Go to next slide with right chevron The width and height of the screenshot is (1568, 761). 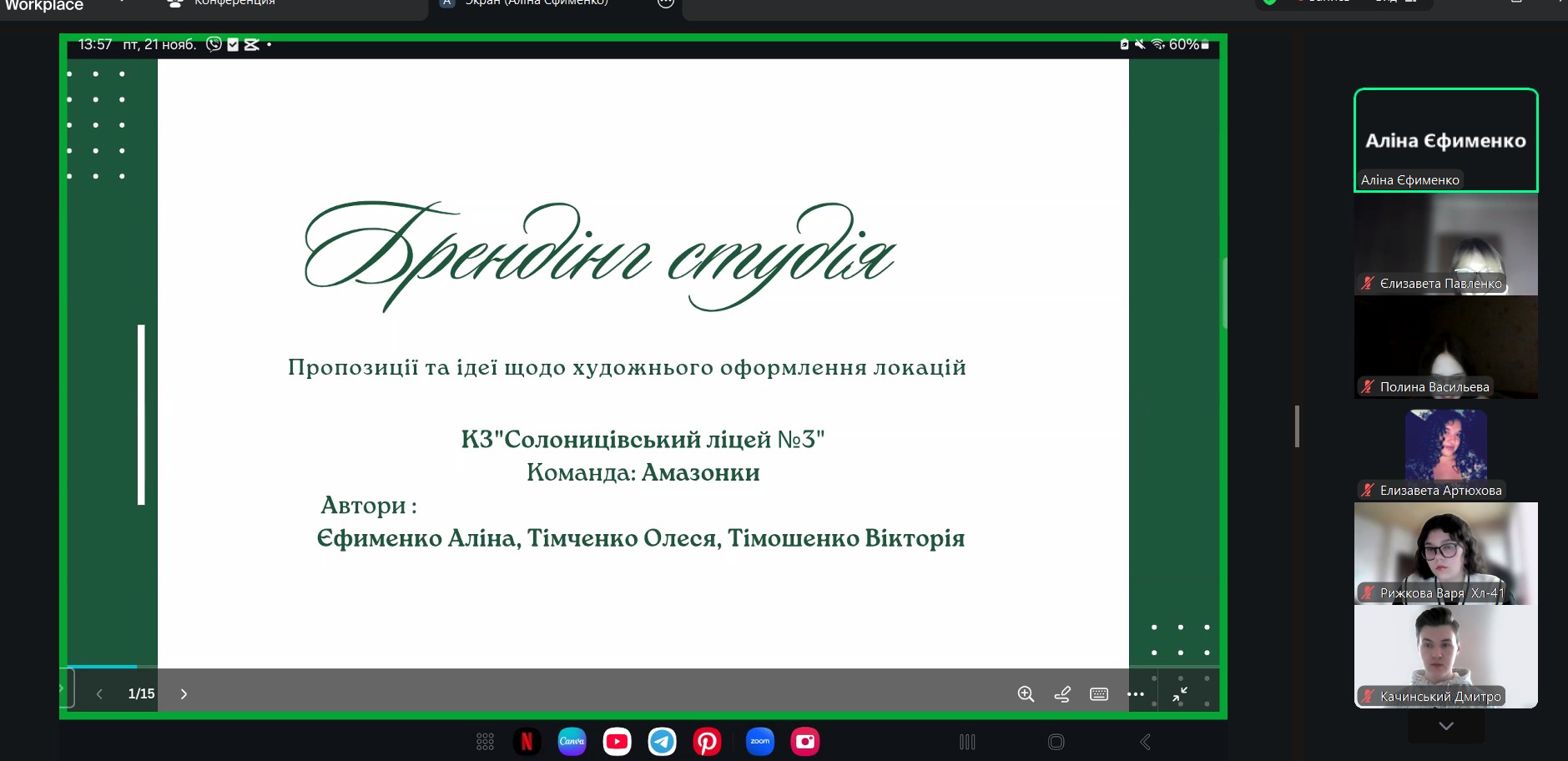coord(184,694)
